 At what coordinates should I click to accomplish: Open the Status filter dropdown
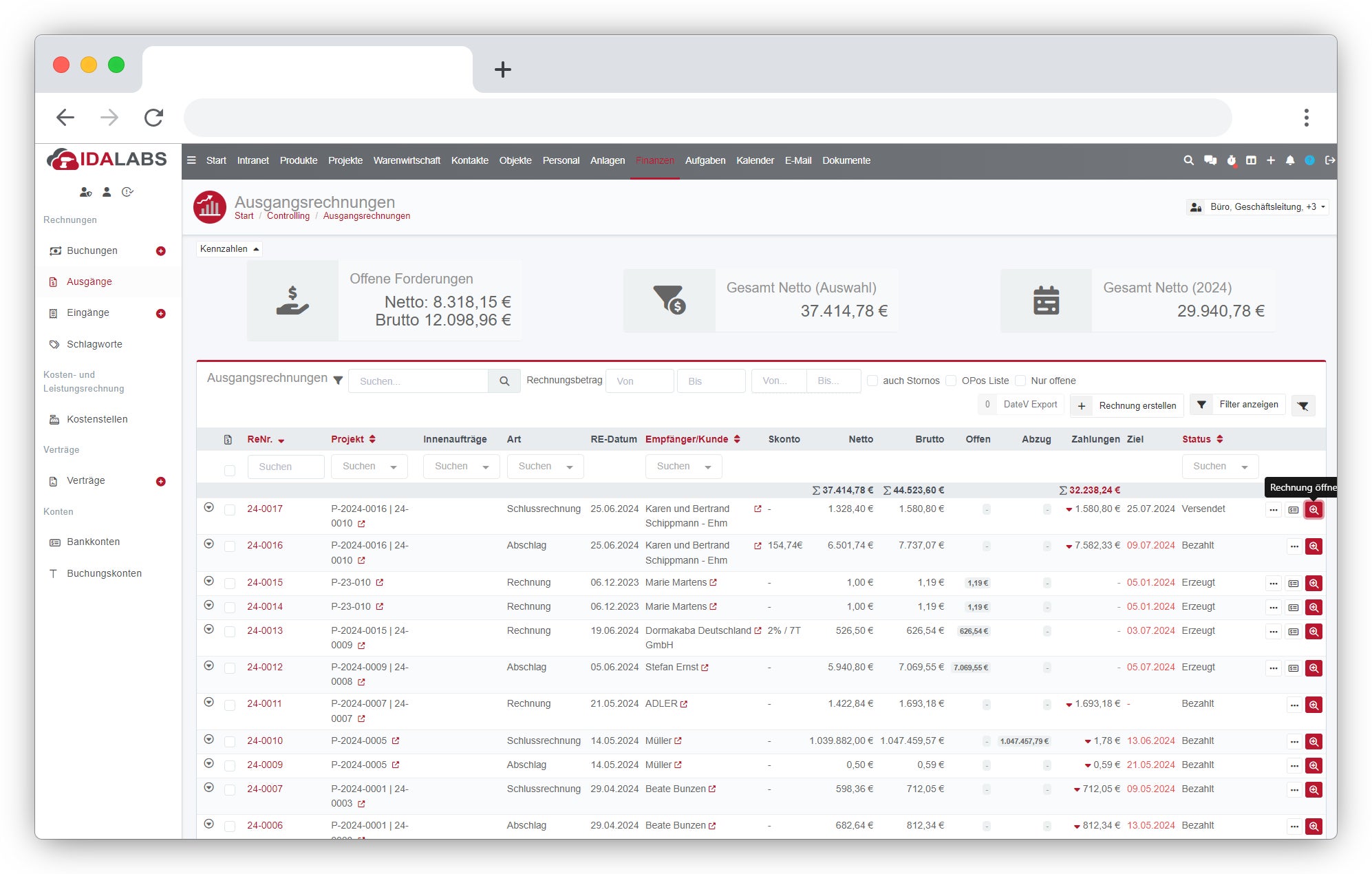pyautogui.click(x=1220, y=467)
